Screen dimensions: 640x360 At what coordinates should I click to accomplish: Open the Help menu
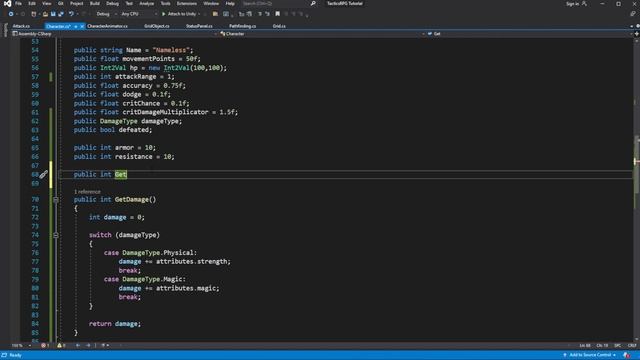click(x=230, y=4)
